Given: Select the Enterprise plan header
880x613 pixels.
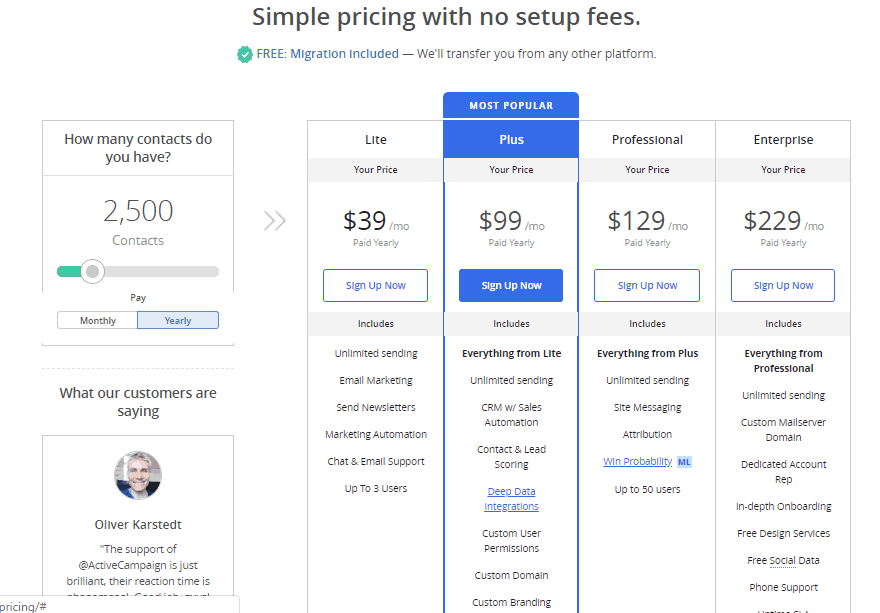Looking at the screenshot, I should click(x=783, y=140).
